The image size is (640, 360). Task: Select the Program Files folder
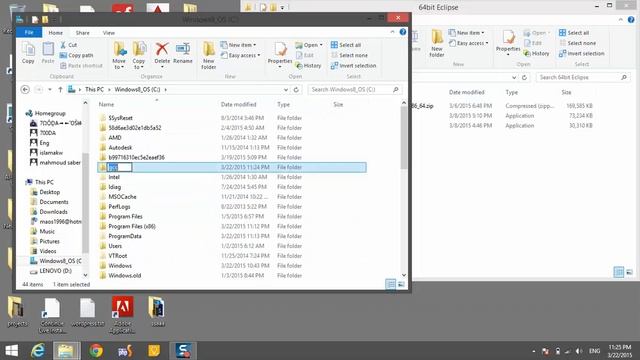click(x=125, y=216)
